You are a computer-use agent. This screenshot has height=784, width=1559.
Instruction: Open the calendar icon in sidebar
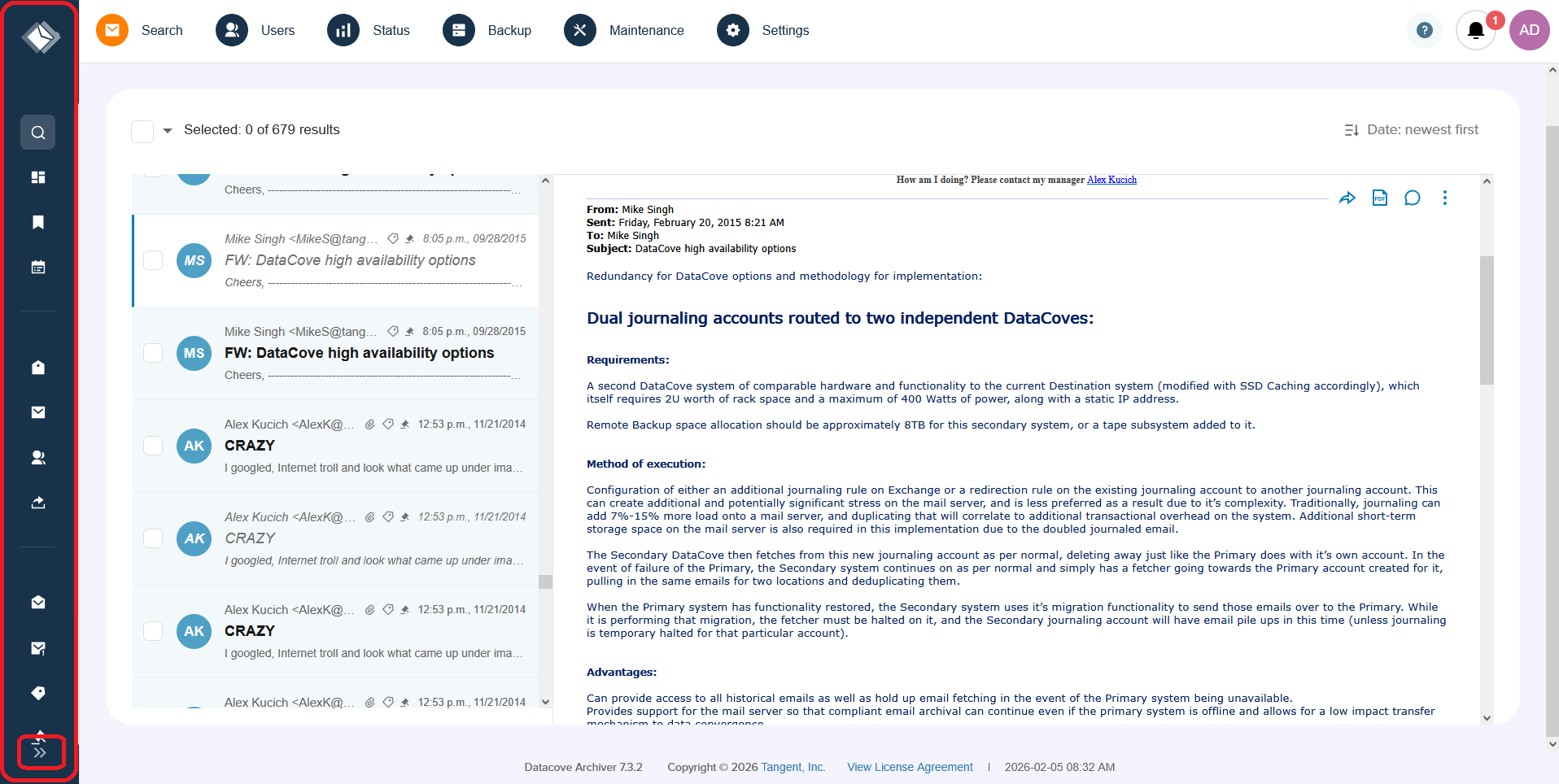38,267
